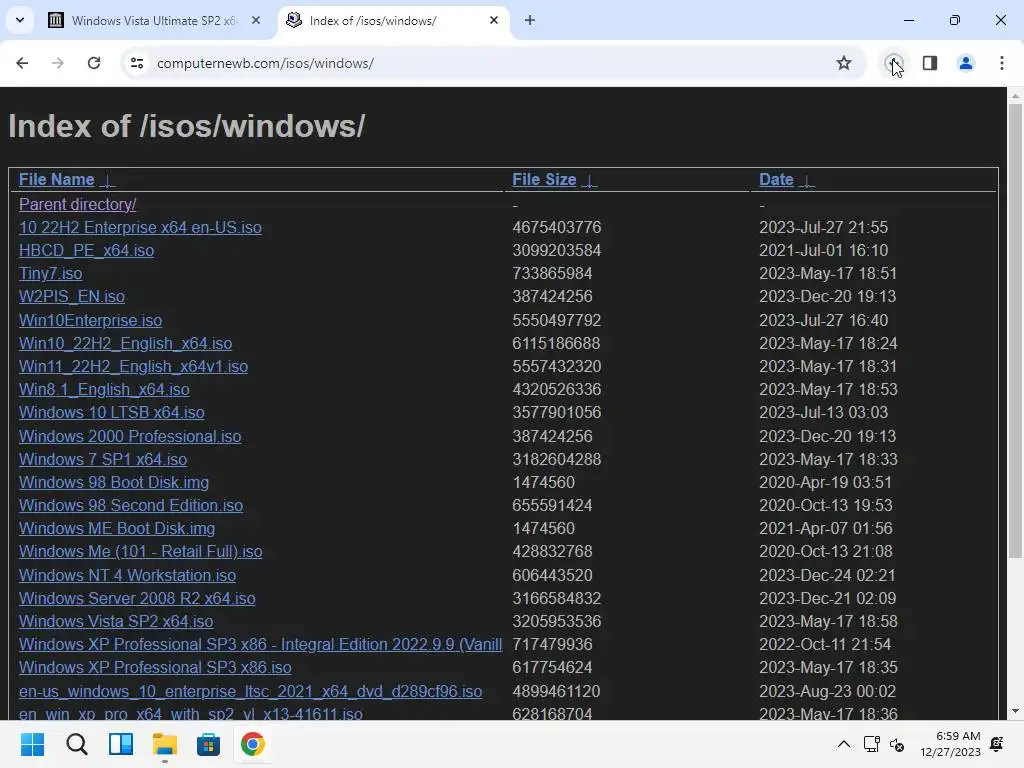Open the W2PIS_EN.iso link

[72, 296]
